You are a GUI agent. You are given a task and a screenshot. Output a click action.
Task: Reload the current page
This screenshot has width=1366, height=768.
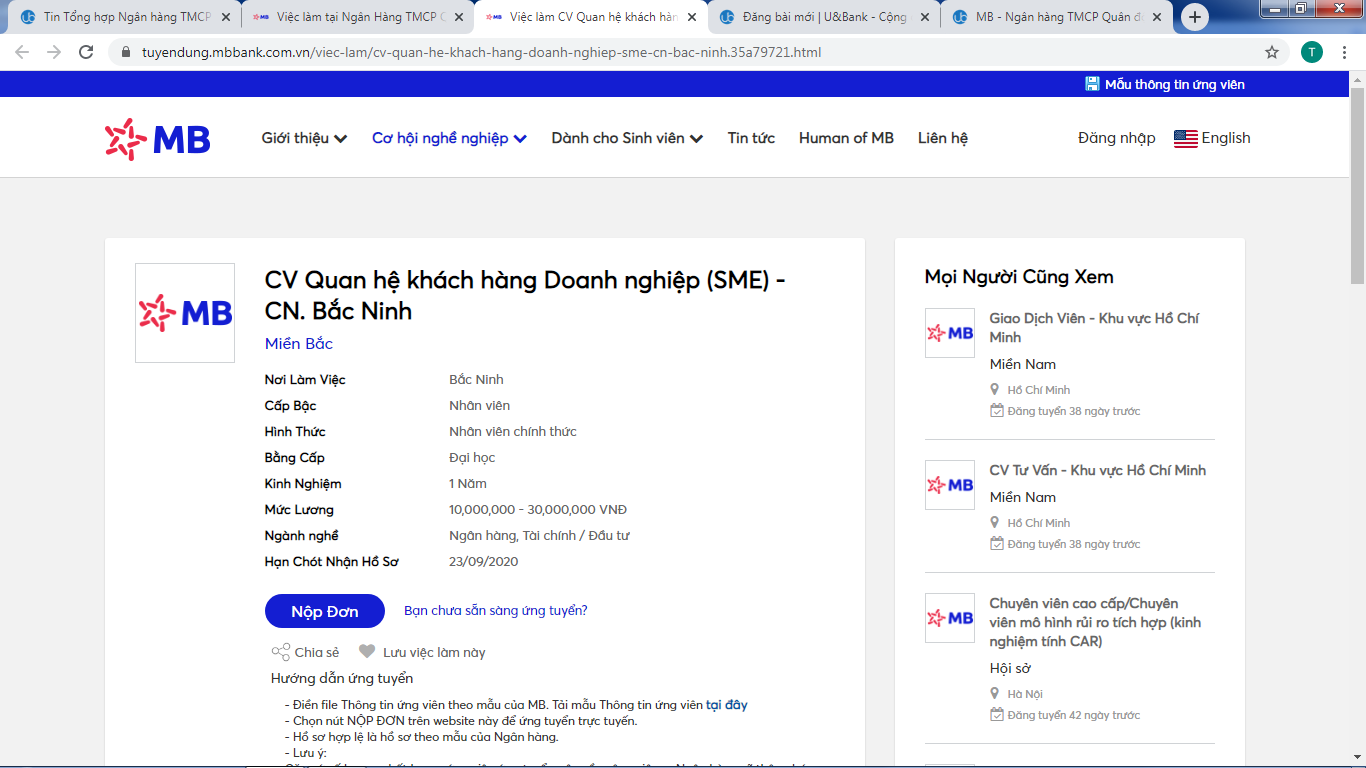click(x=86, y=52)
